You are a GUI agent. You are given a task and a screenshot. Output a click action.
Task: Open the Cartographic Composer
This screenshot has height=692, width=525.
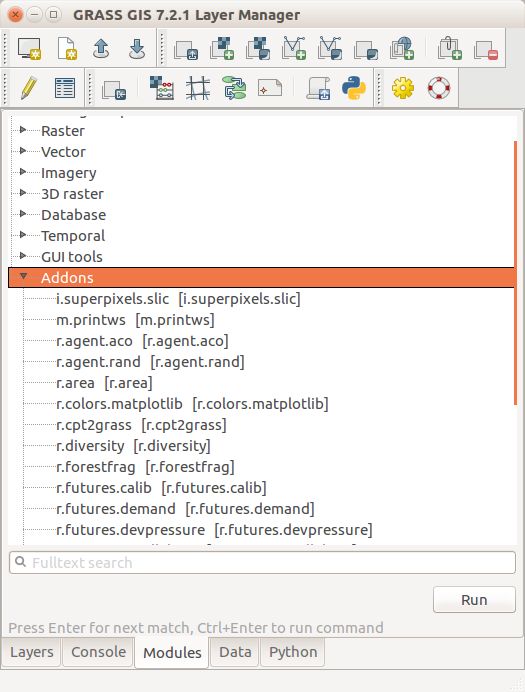click(x=270, y=87)
